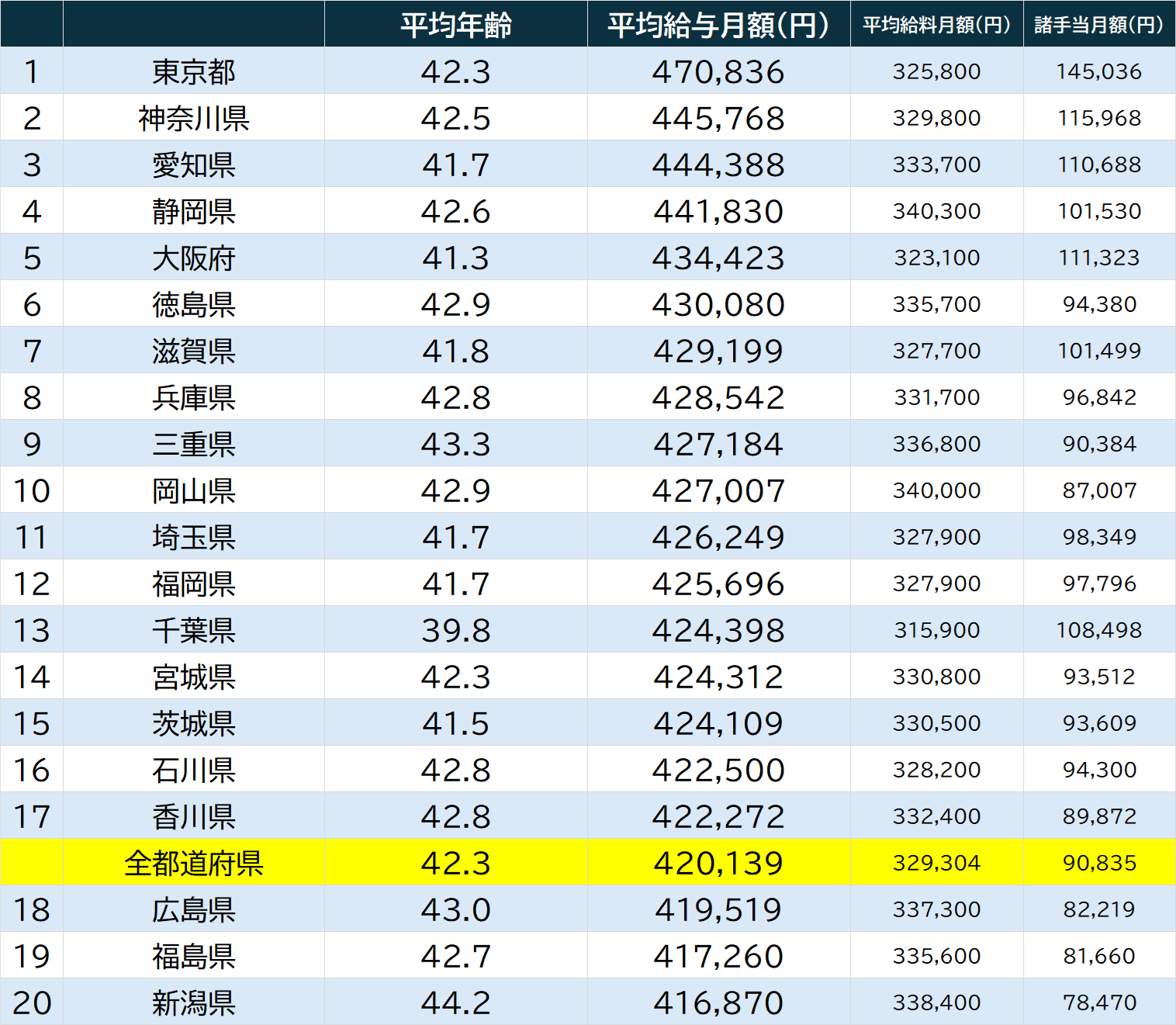Click the 新潟県 average age 44.2

click(x=456, y=1002)
